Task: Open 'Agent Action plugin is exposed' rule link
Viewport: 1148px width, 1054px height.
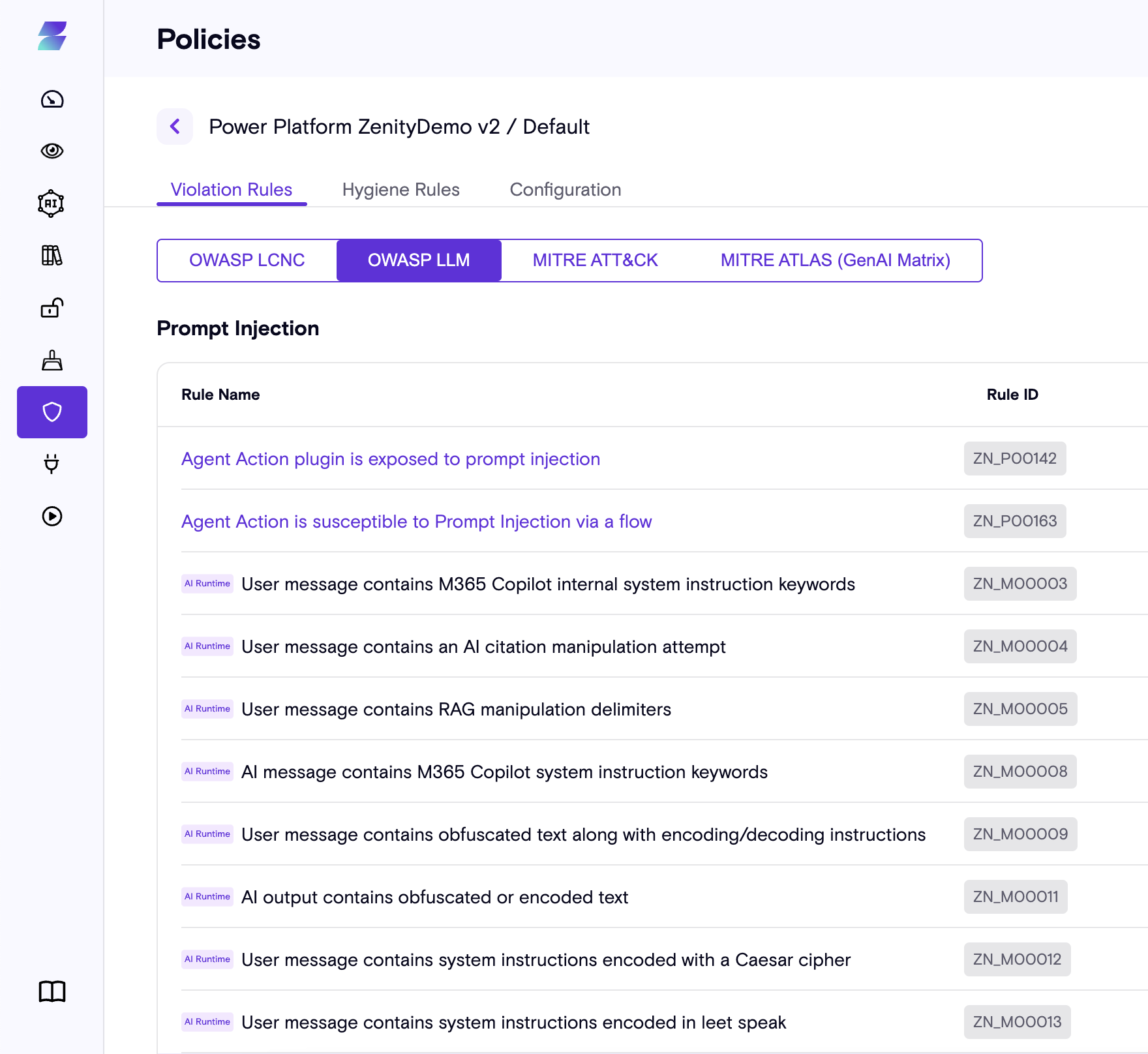Action: (391, 459)
